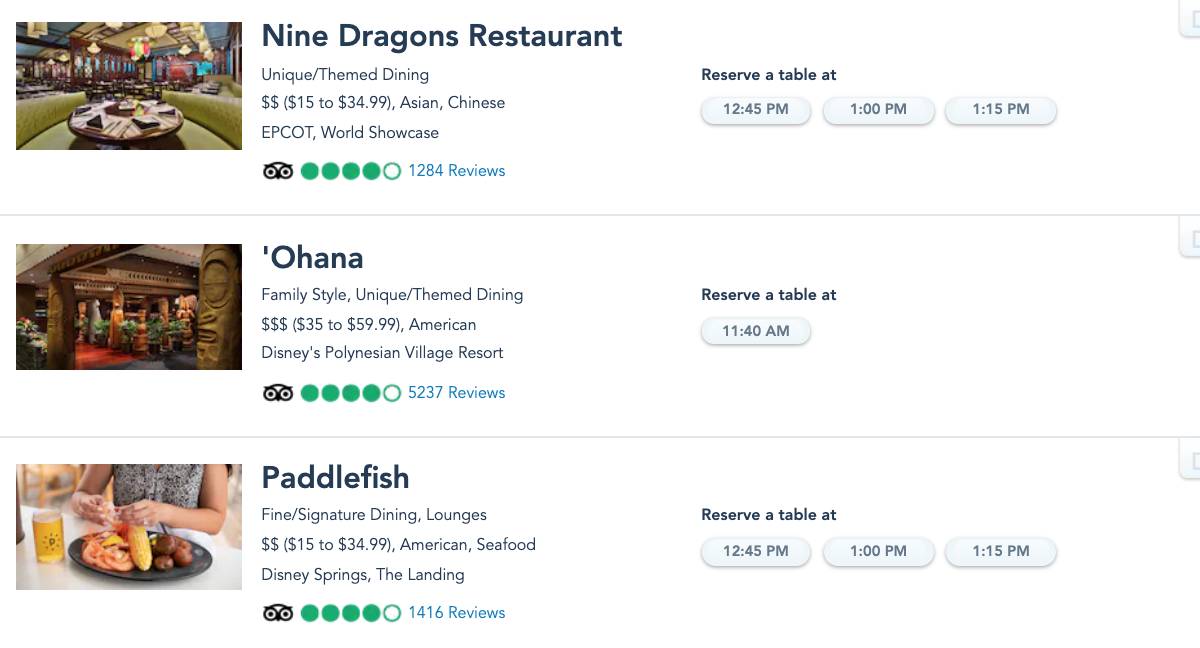The width and height of the screenshot is (1200, 648).
Task: Click the Nine Dragons dining room photo
Action: tap(129, 86)
